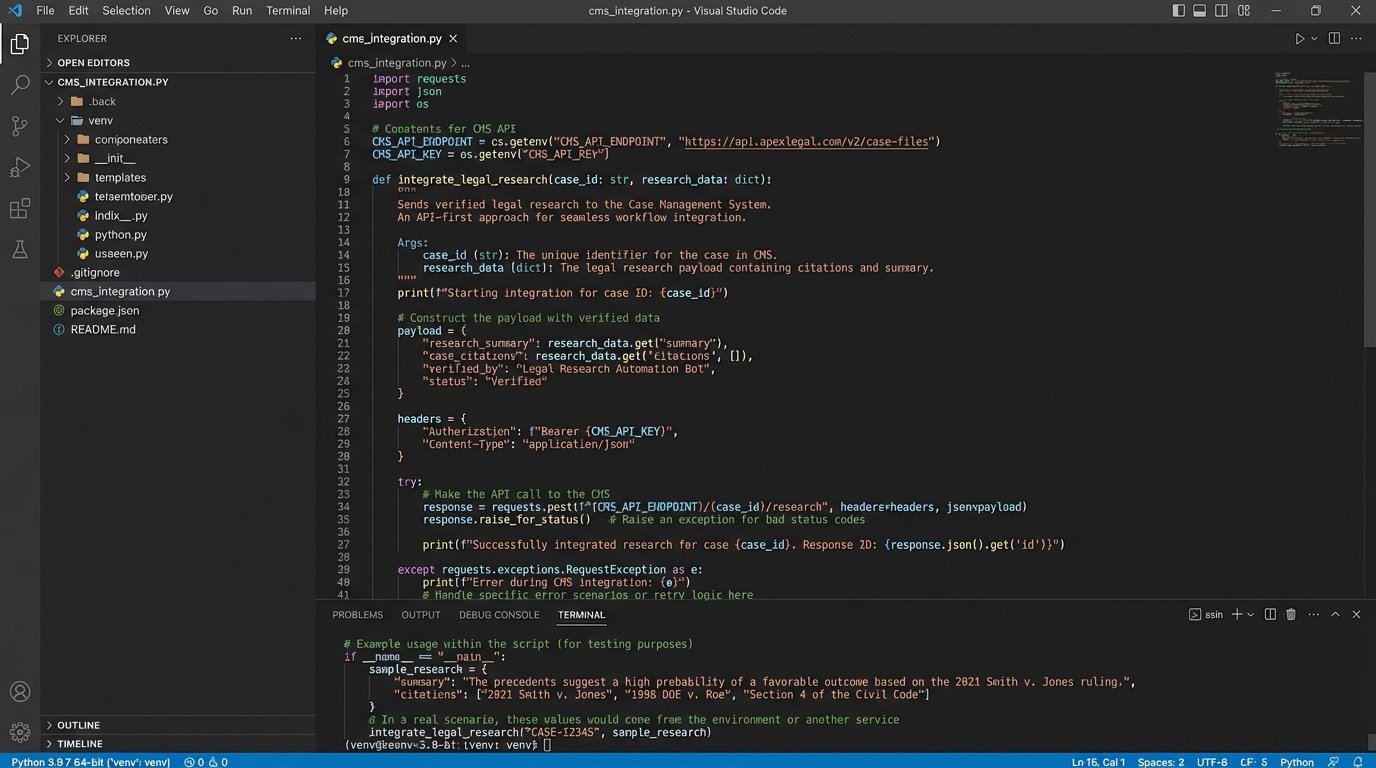This screenshot has width=1376, height=768.
Task: Click the Python interpreter version in status bar
Action: (90, 762)
